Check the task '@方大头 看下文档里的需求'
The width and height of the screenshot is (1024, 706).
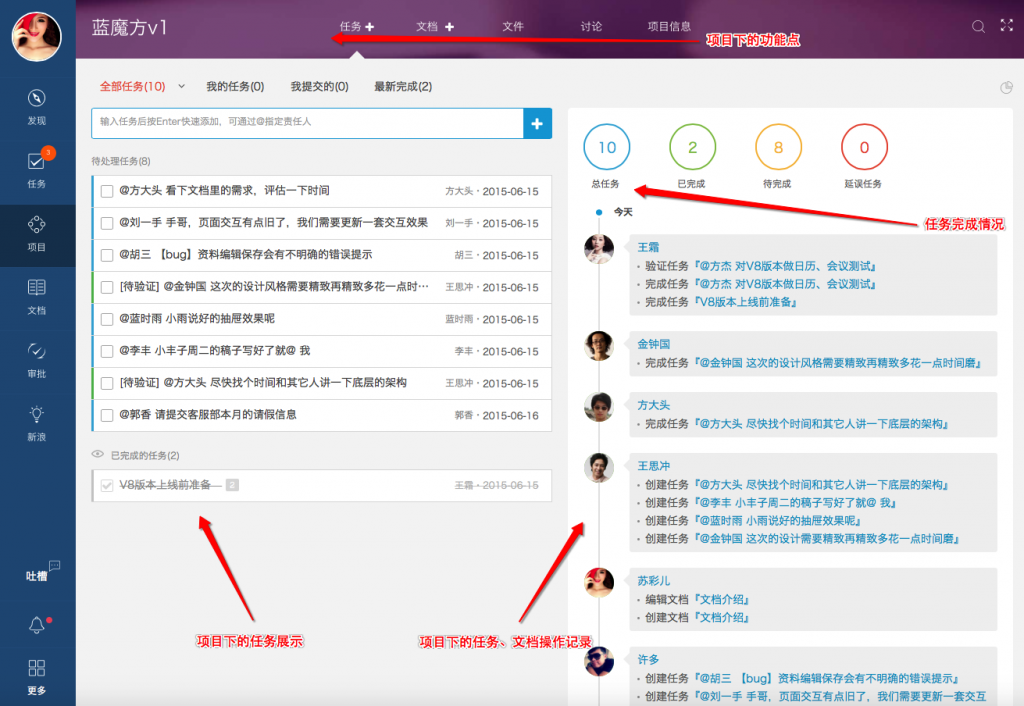(107, 191)
